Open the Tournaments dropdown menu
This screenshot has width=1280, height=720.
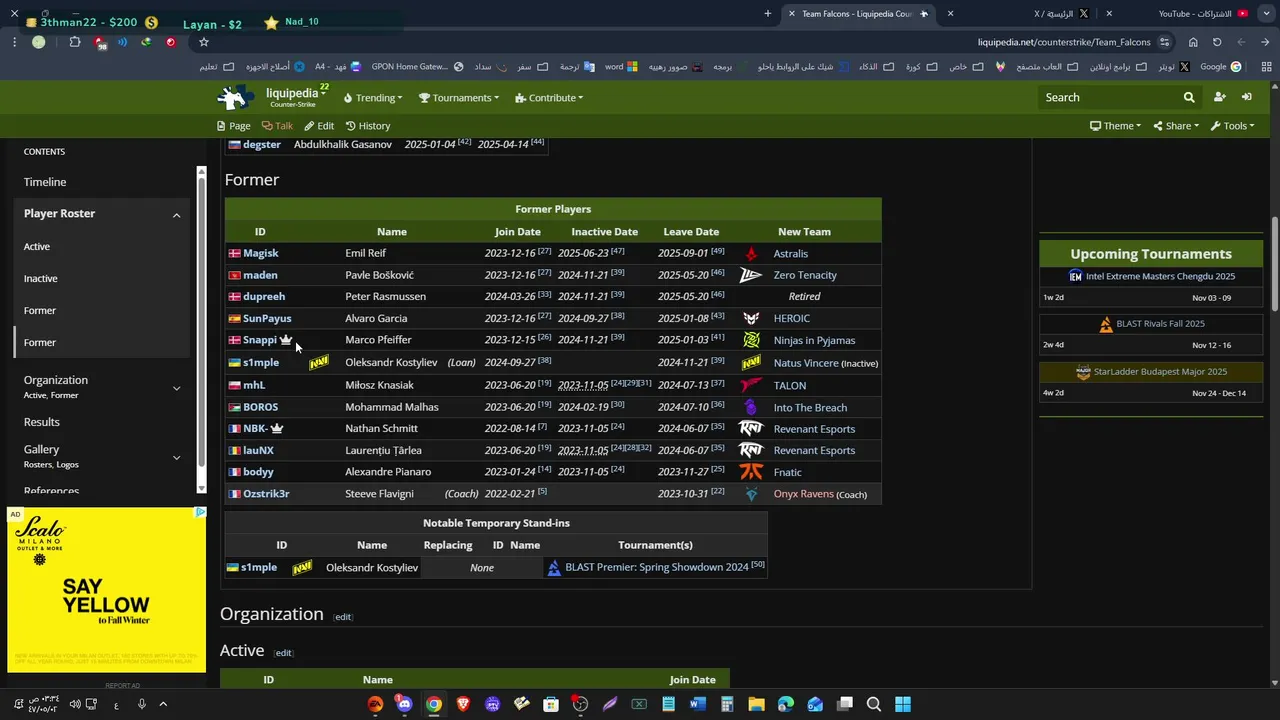click(459, 98)
